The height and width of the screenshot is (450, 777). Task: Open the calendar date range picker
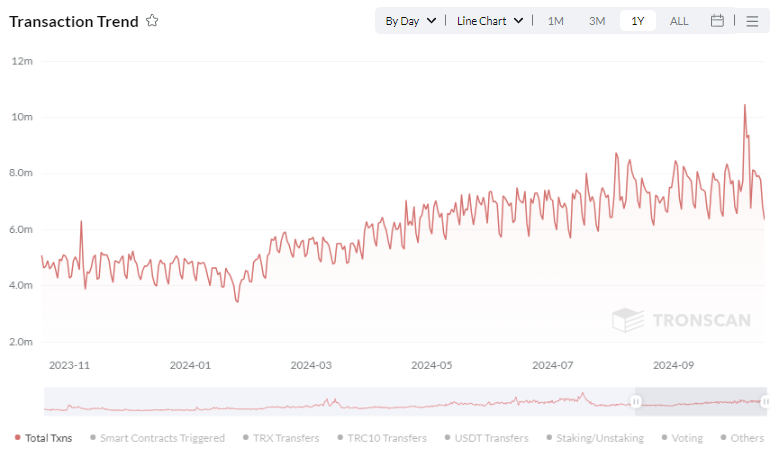[717, 21]
